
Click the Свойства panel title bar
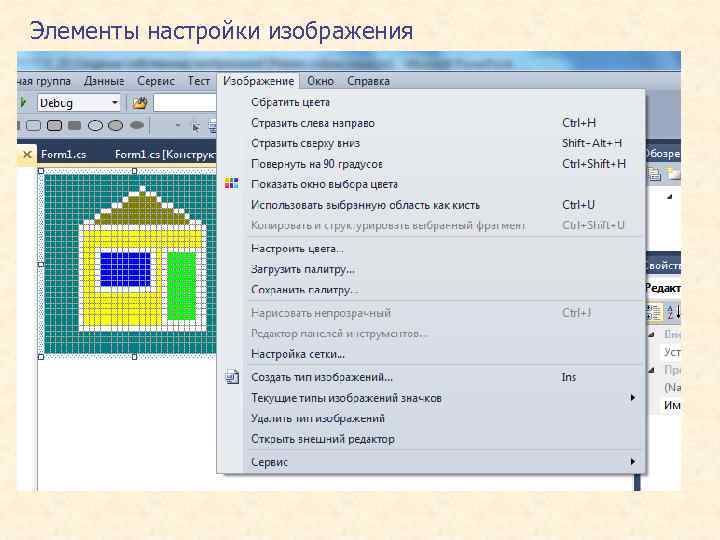pos(663,265)
